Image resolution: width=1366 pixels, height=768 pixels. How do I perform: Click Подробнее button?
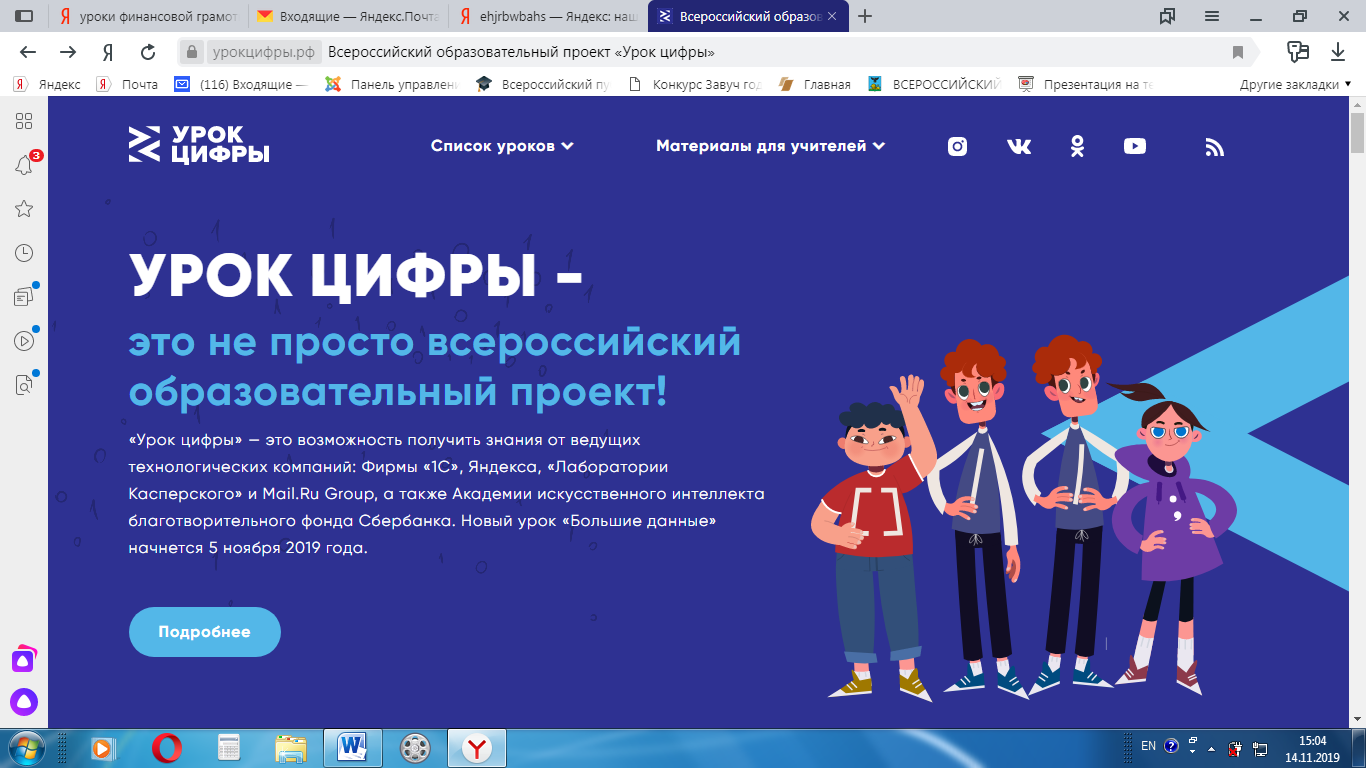205,632
